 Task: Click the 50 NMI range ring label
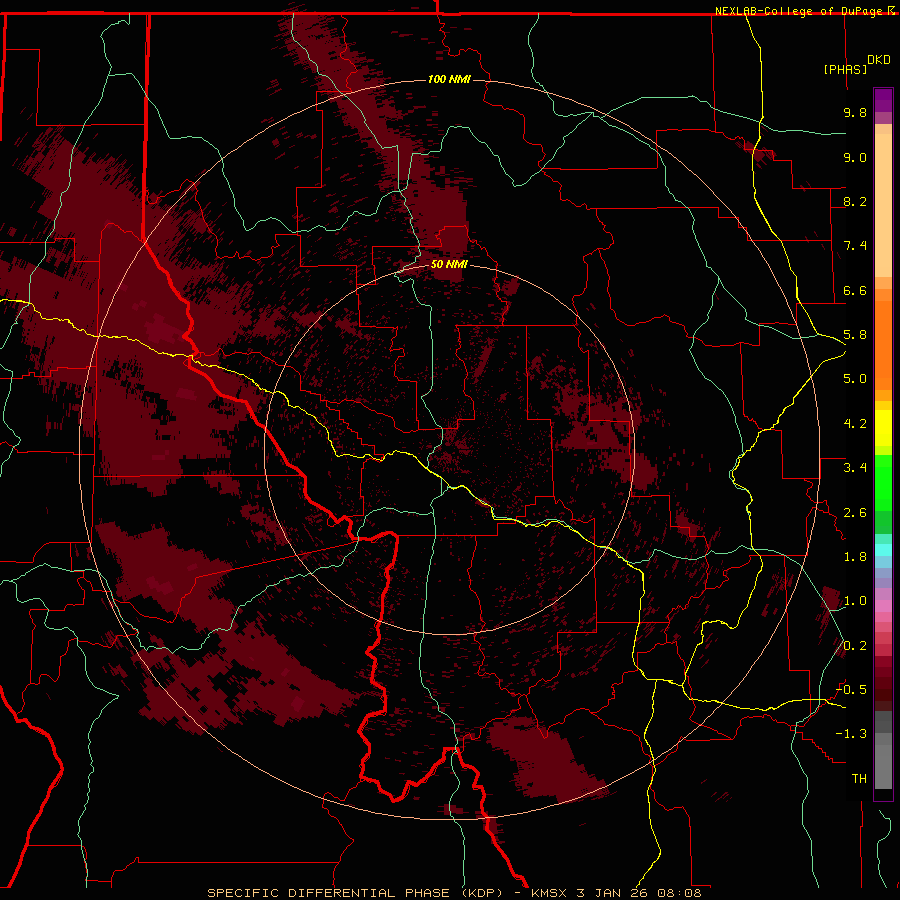tap(449, 264)
